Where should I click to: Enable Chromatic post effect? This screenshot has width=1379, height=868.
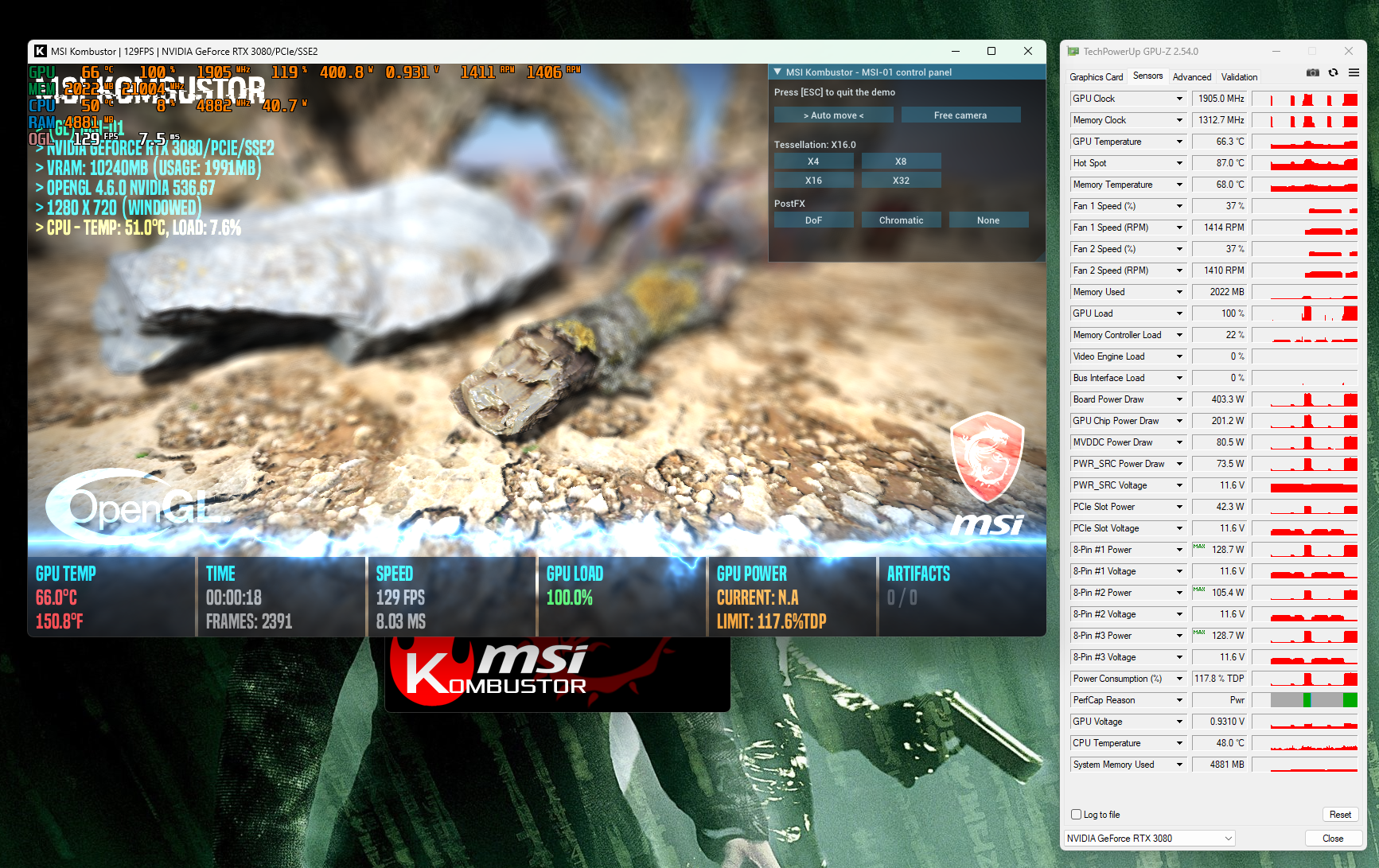point(901,220)
